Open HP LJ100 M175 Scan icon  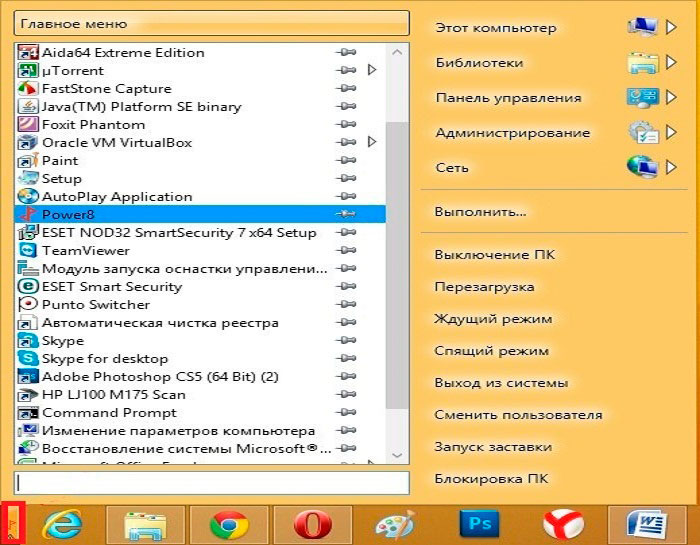(x=28, y=395)
